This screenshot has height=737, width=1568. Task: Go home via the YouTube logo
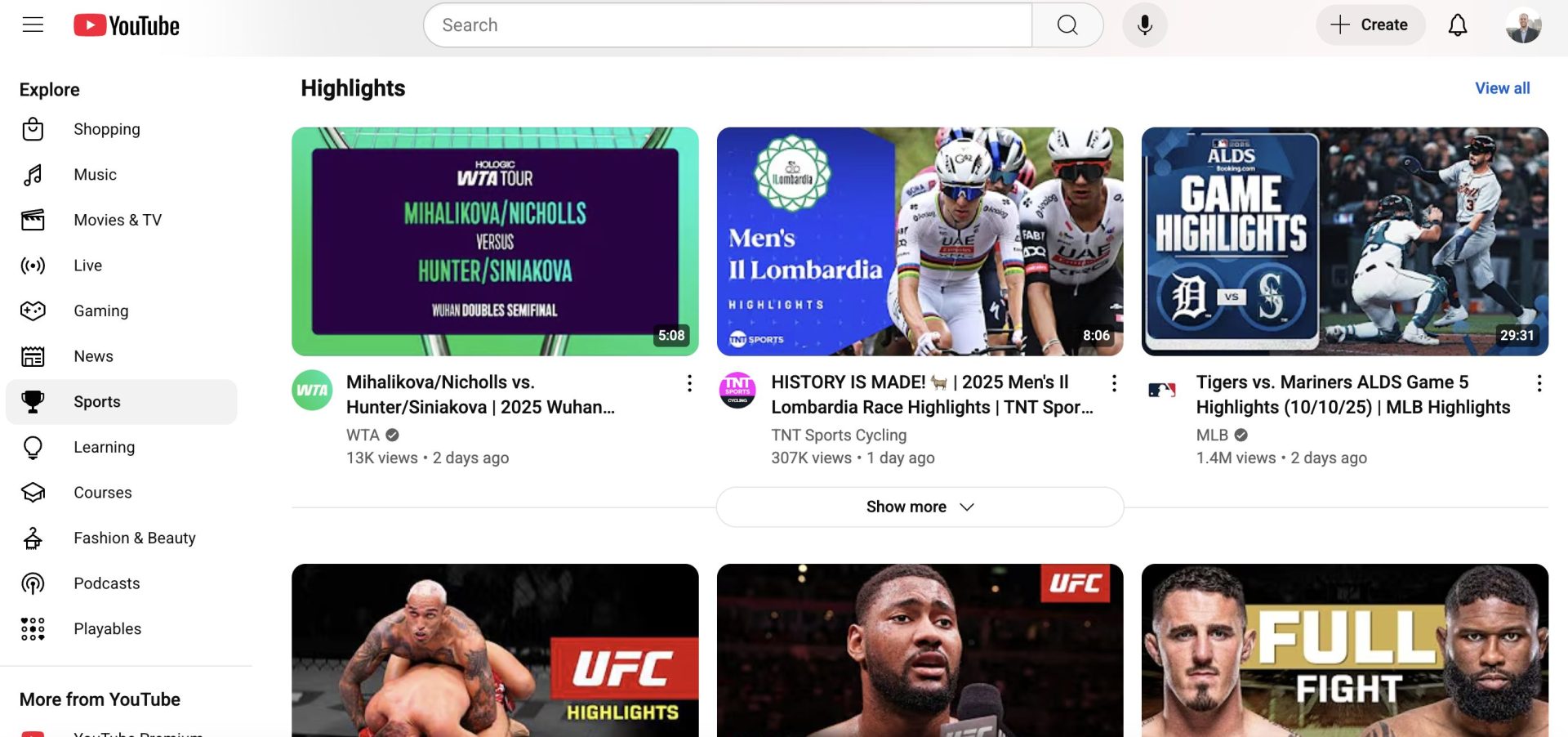pyautogui.click(x=127, y=25)
